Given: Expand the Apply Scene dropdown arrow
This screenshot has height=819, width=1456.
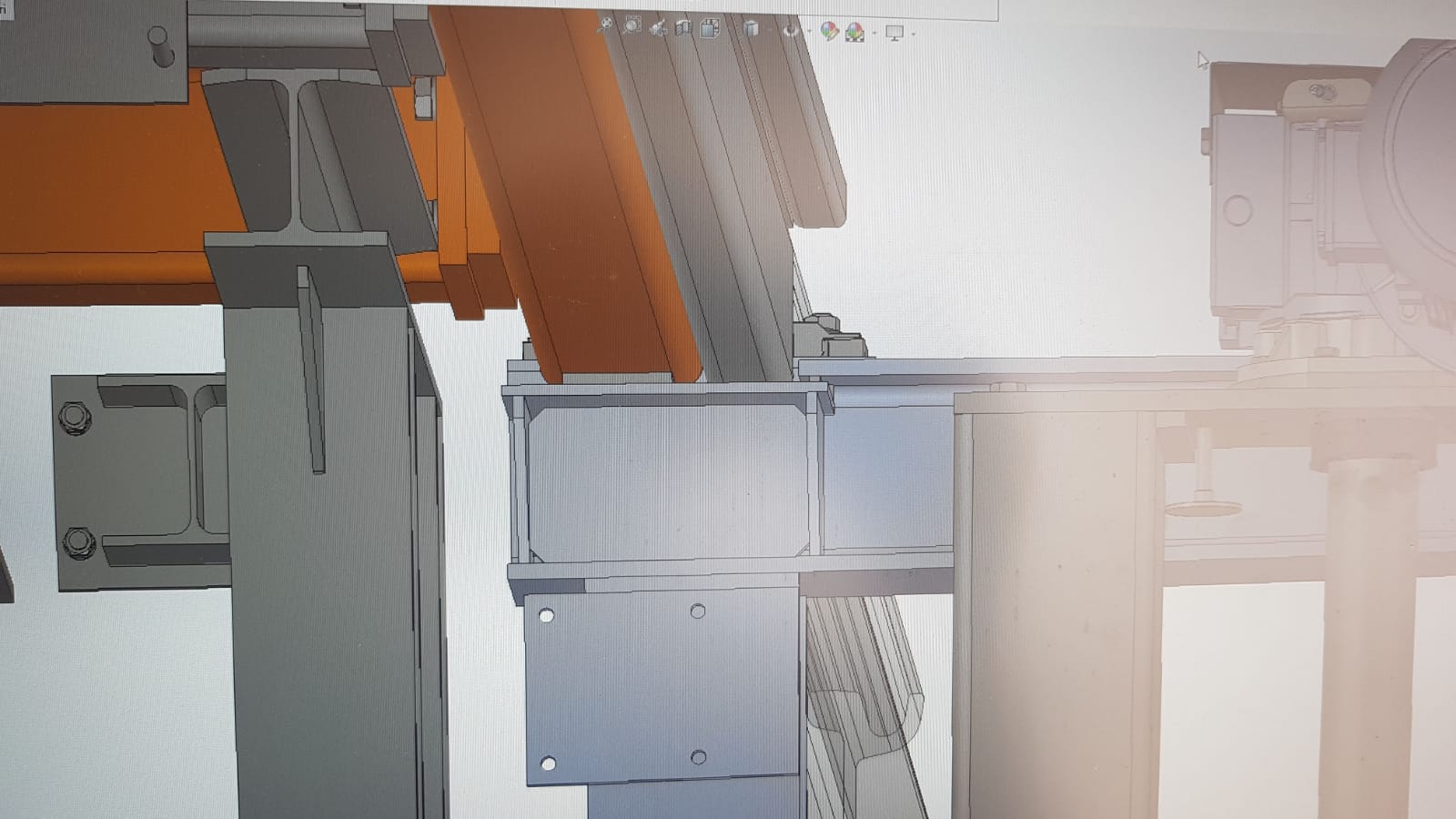Looking at the screenshot, I should (875, 33).
